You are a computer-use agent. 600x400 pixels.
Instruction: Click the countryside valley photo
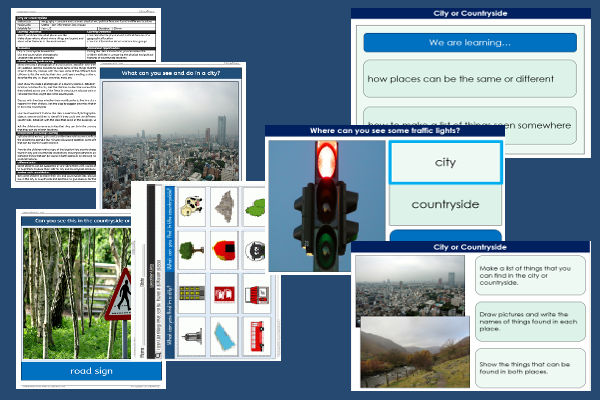pos(415,352)
